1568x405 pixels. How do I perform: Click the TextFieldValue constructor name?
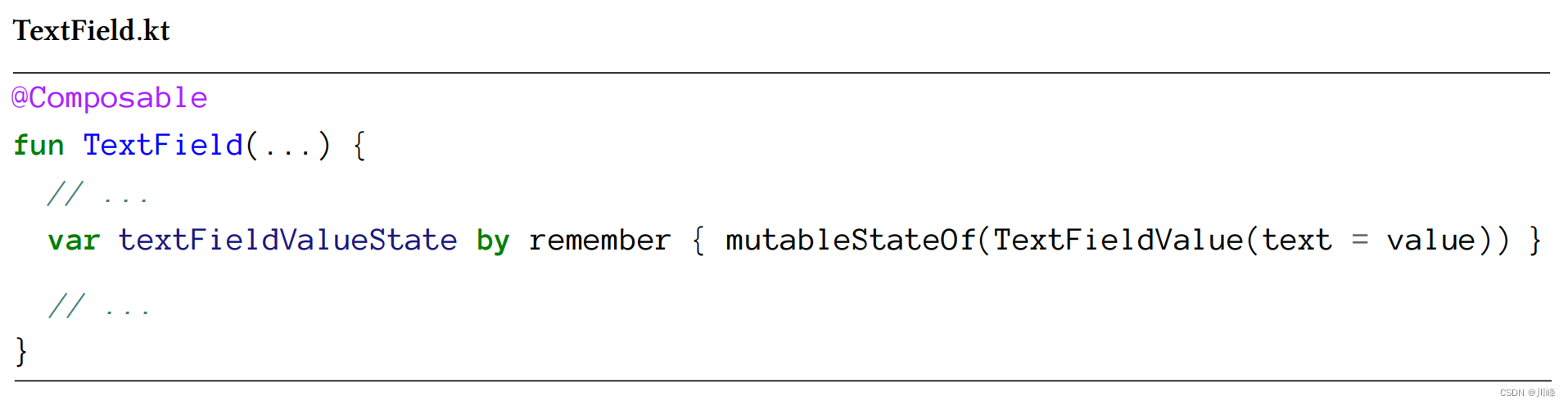tap(1118, 241)
